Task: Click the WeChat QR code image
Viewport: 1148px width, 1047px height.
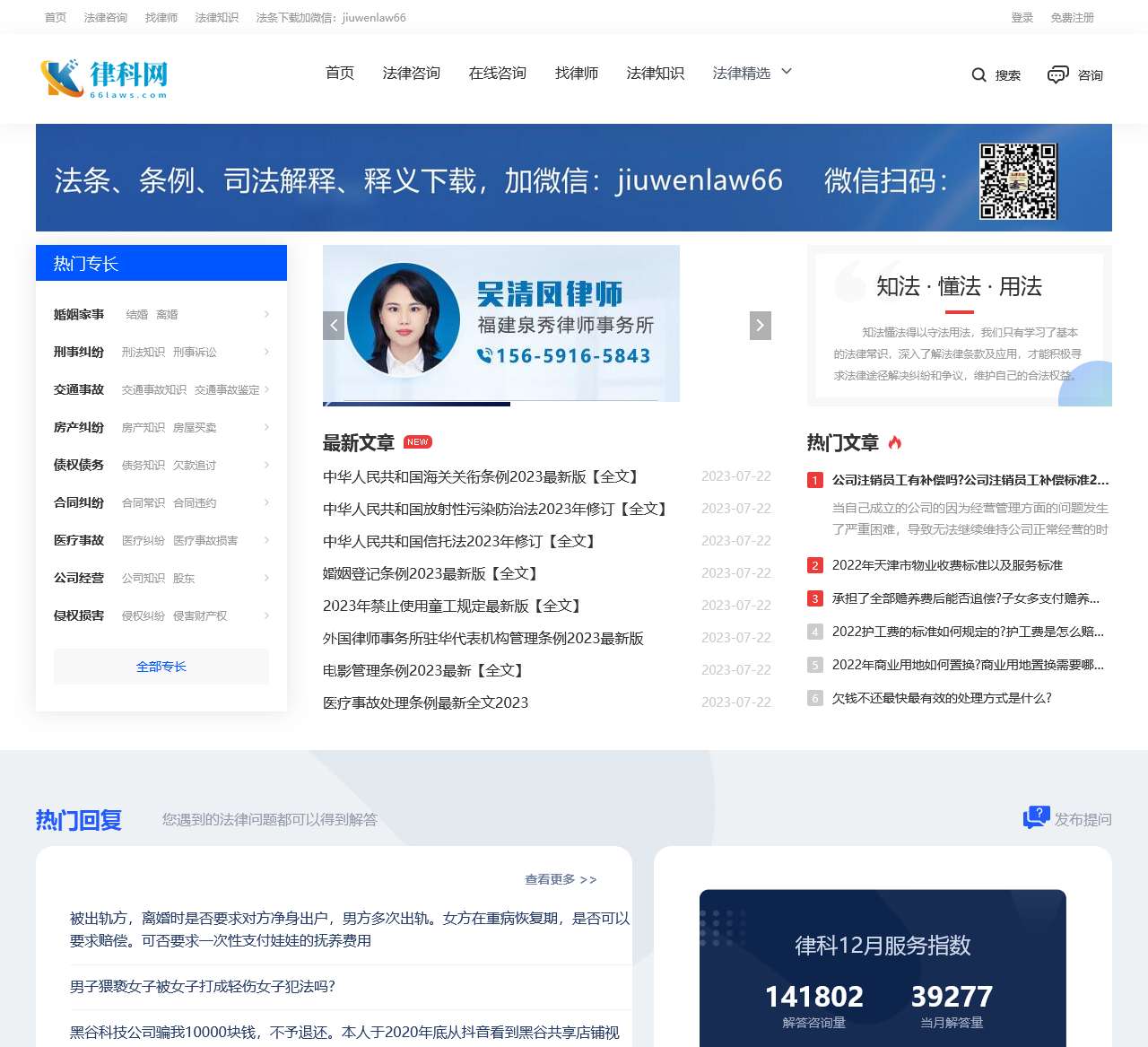Action: (1019, 180)
